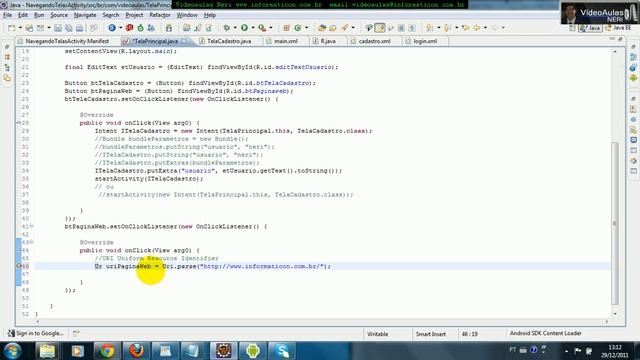The height and width of the screenshot is (360, 640).
Task: Click the Last Edit Location arrow icon
Action: 465,28
